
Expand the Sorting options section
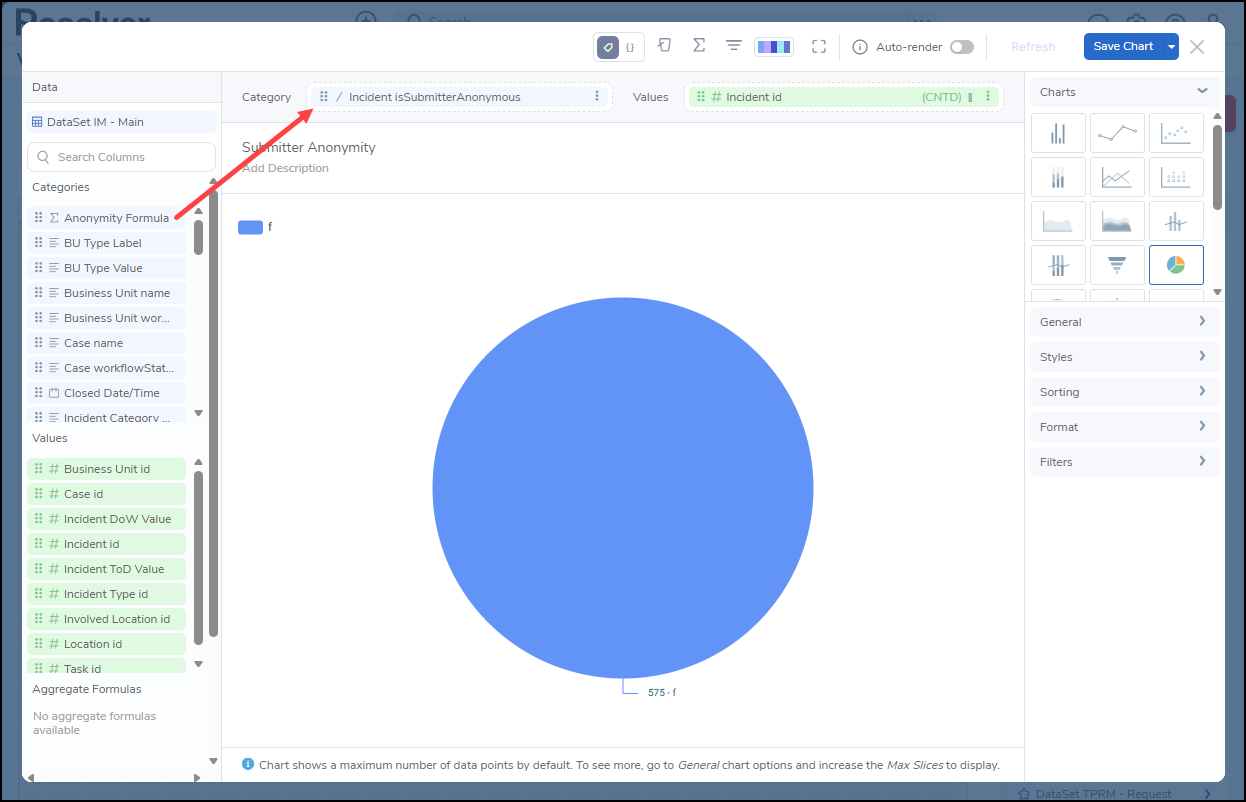pos(1125,392)
